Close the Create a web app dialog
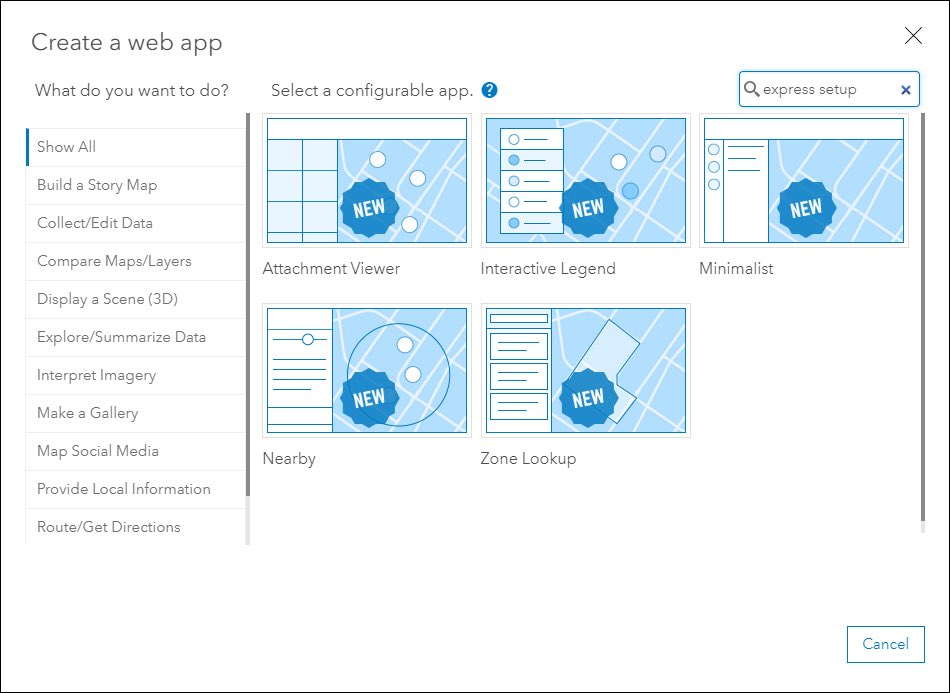The width and height of the screenshot is (950, 693). point(913,36)
